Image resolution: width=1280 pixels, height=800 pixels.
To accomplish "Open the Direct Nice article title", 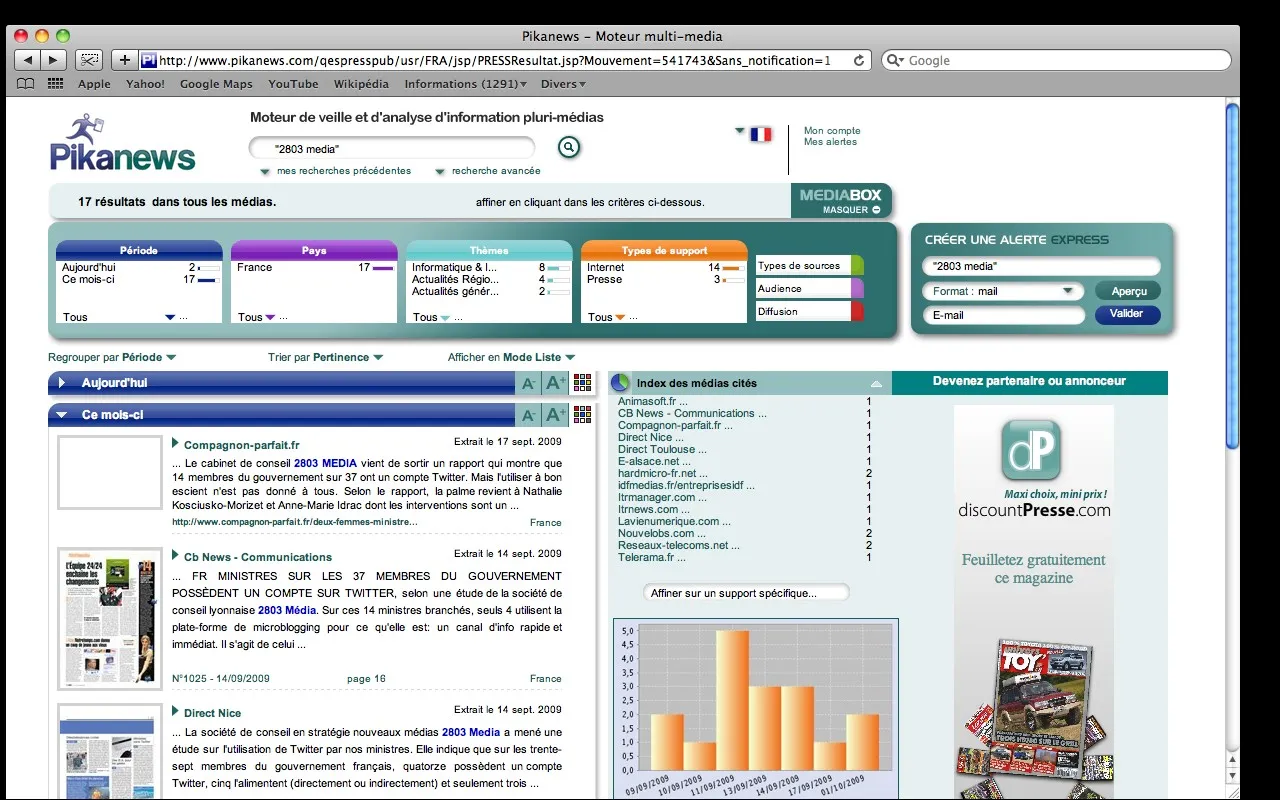I will 212,713.
